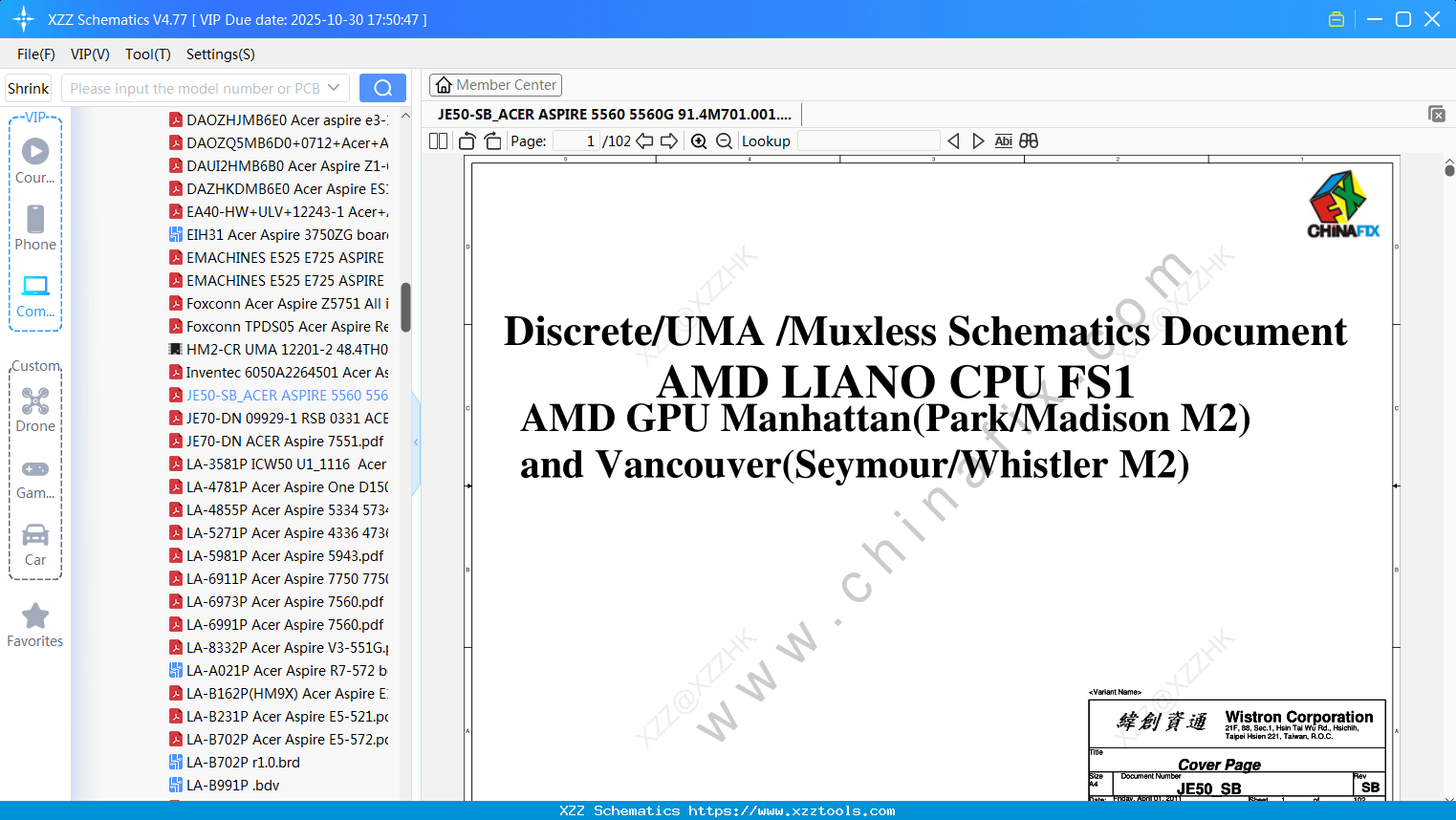
Task: Expand the model number dropdown arrow
Action: [x=334, y=88]
